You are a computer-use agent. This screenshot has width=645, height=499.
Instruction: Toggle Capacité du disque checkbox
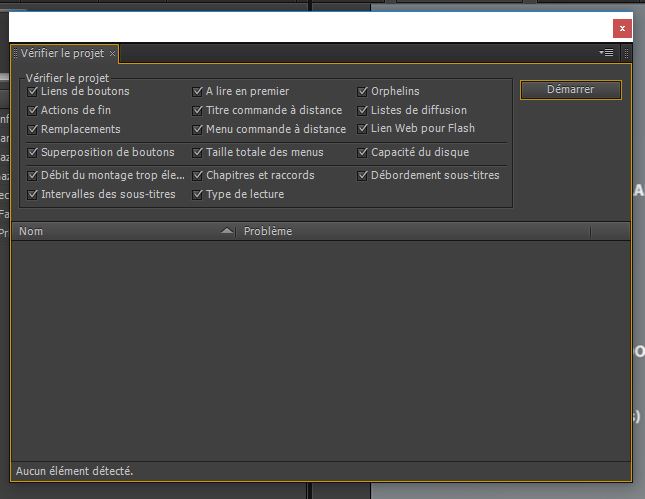[x=362, y=152]
